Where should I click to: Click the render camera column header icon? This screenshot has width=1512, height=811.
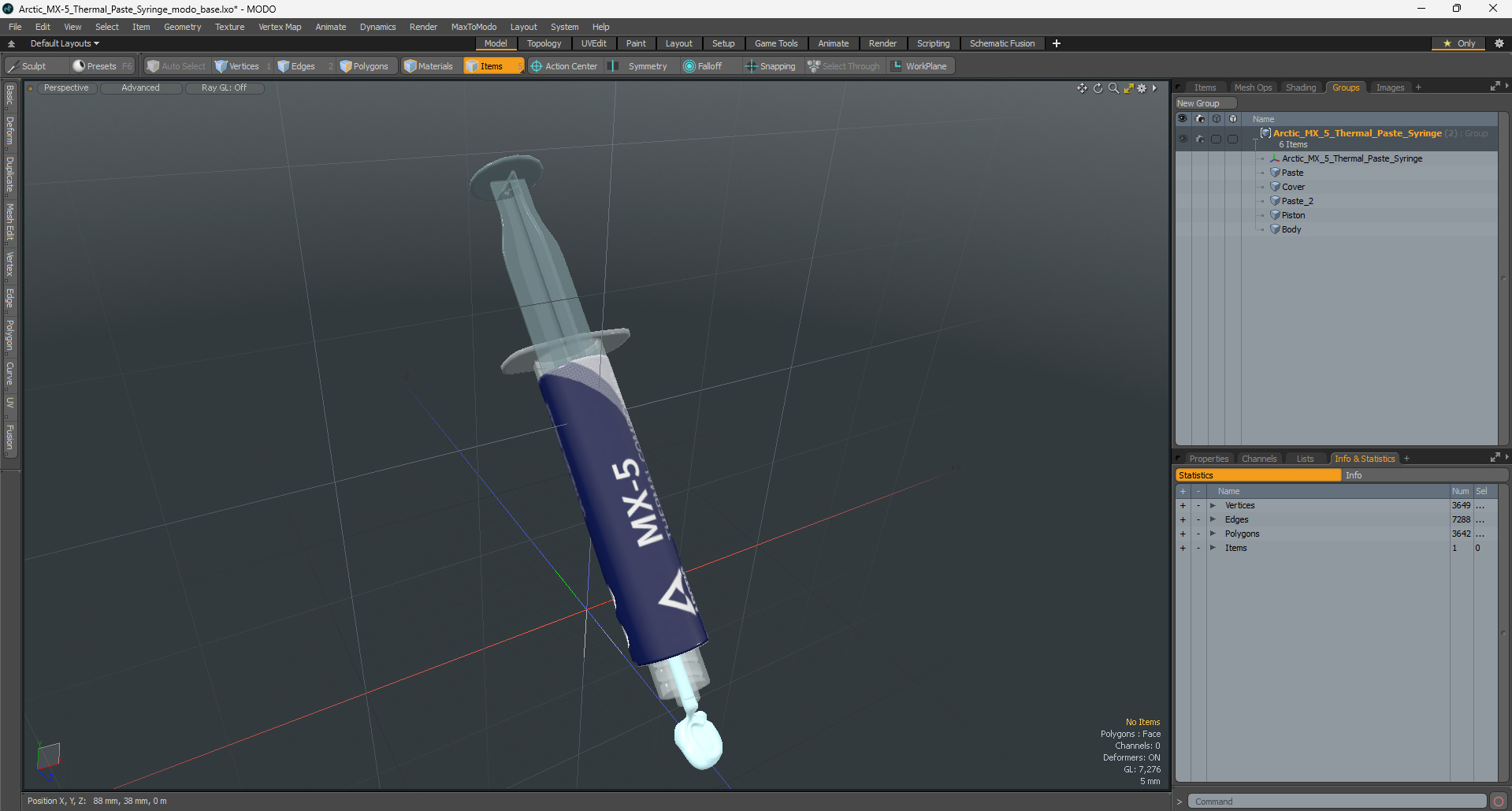(1199, 119)
